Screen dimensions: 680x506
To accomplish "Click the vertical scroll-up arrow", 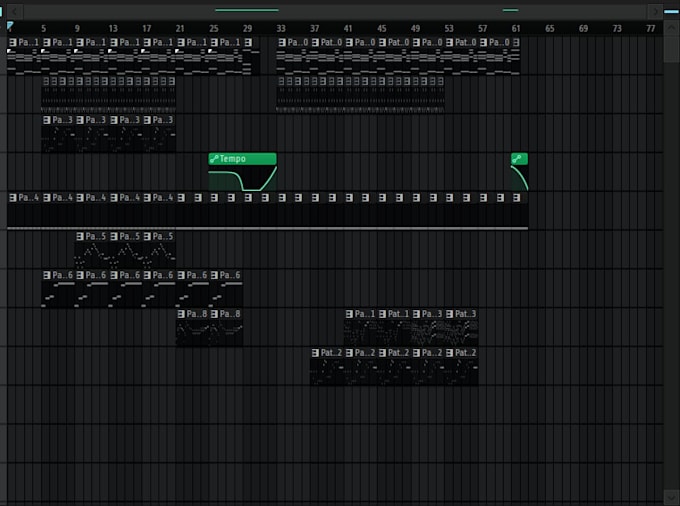I will point(671,29).
